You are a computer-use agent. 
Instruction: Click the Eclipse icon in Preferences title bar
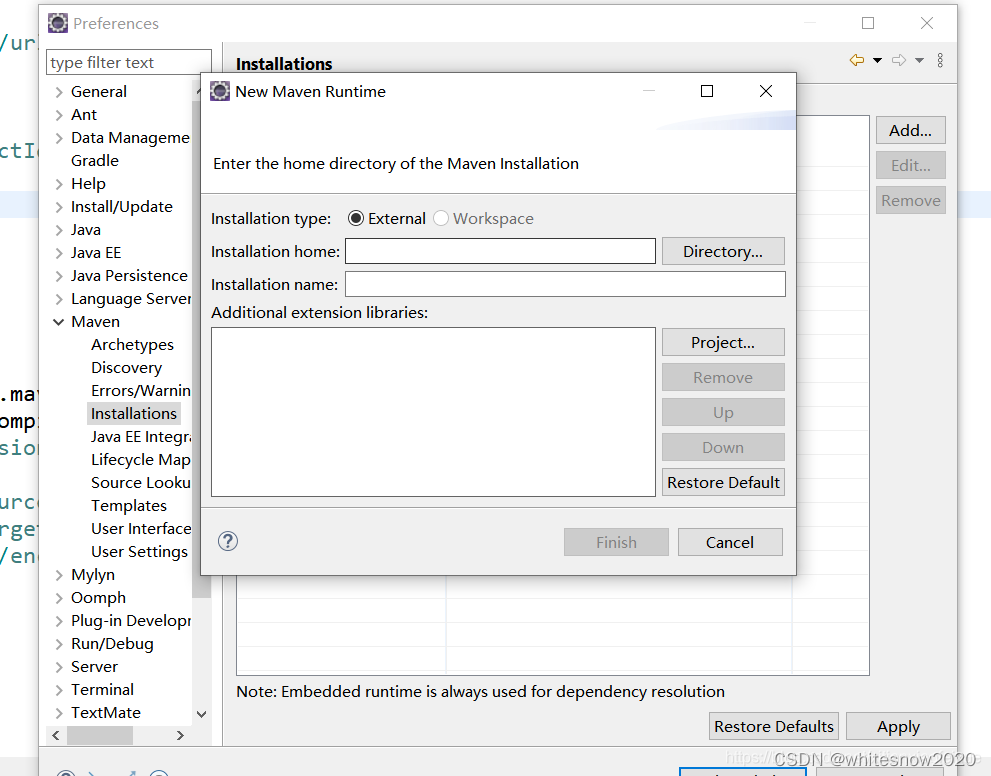tap(57, 22)
